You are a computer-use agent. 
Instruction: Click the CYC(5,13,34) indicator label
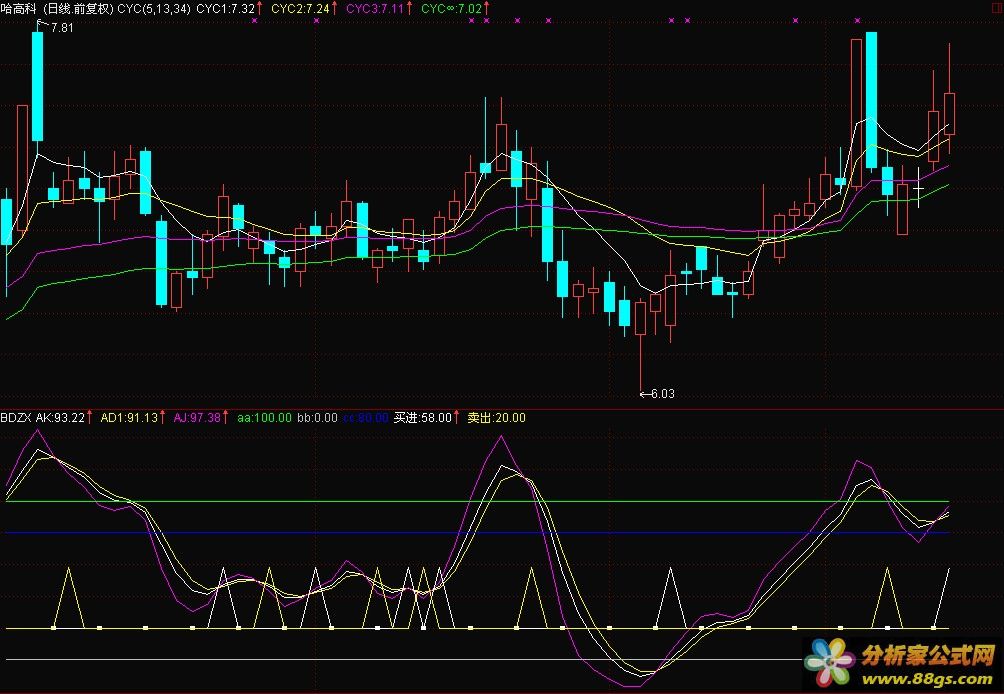pyautogui.click(x=154, y=8)
